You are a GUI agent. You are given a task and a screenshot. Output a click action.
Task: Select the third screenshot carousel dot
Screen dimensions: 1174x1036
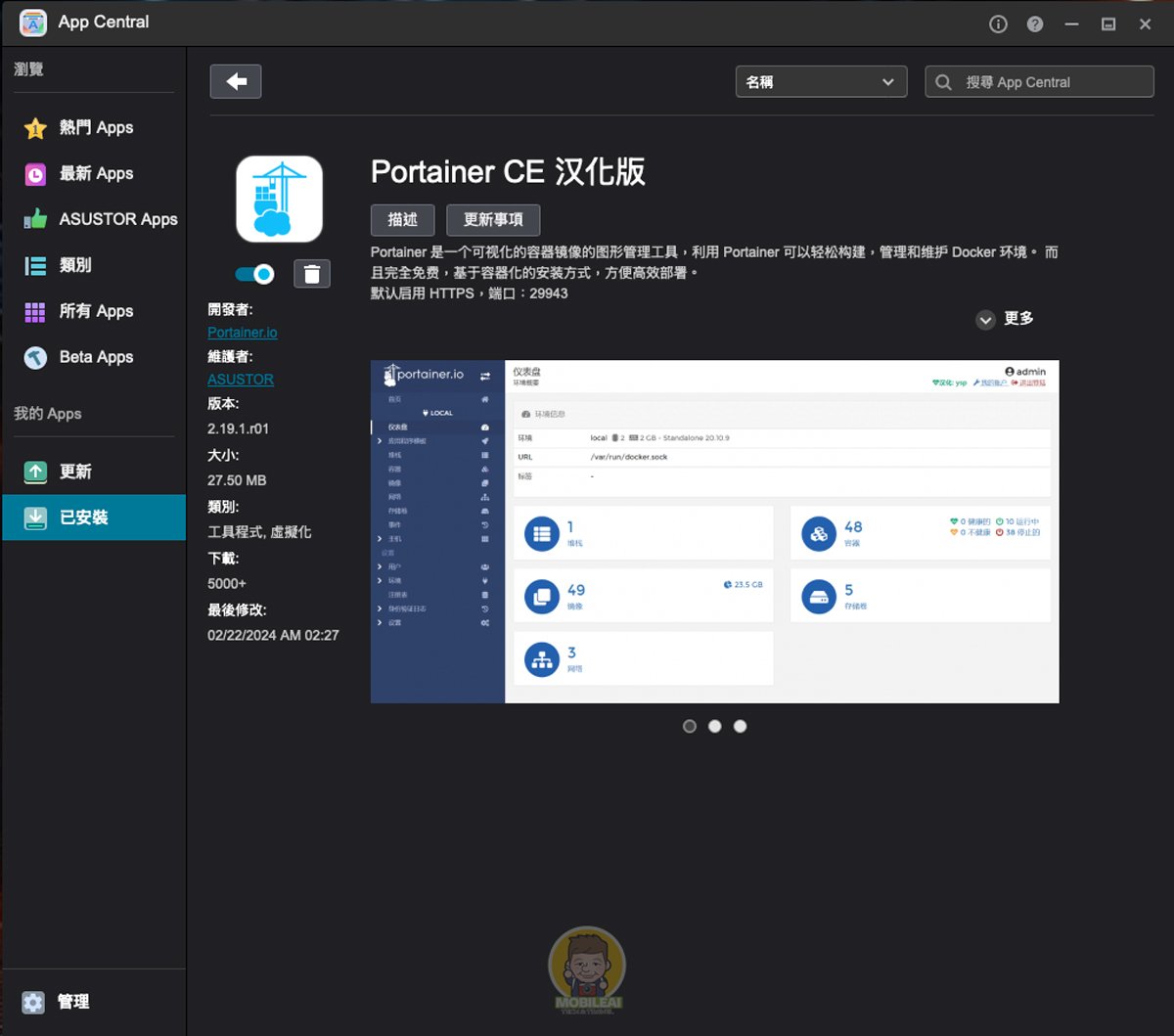tap(741, 726)
